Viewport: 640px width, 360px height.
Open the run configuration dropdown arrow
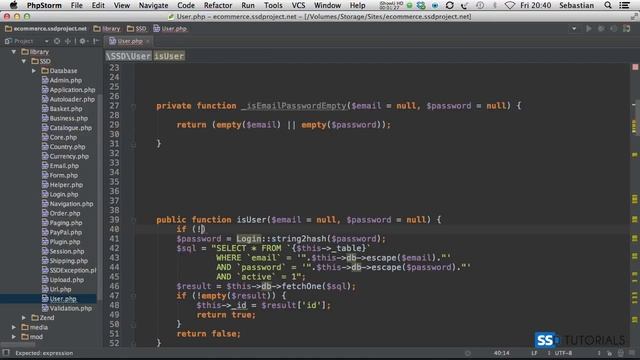click(574, 29)
